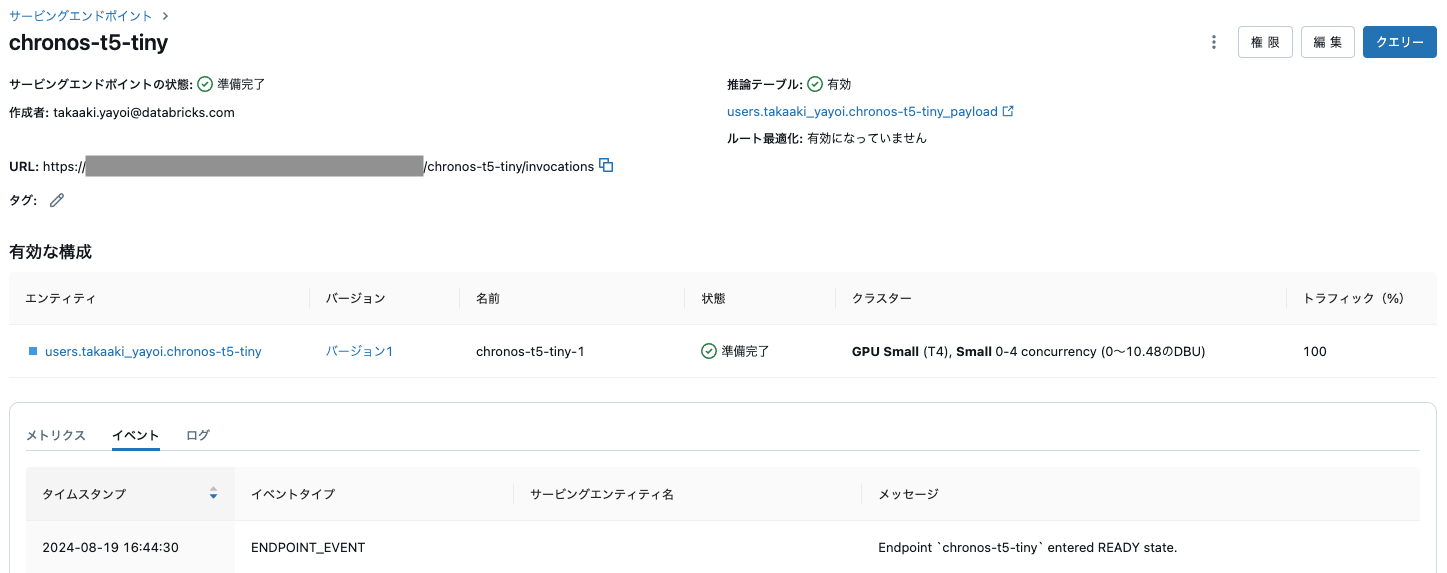Click the chronos-t5-tiny page title
This screenshot has width=1447, height=573.
click(88, 42)
